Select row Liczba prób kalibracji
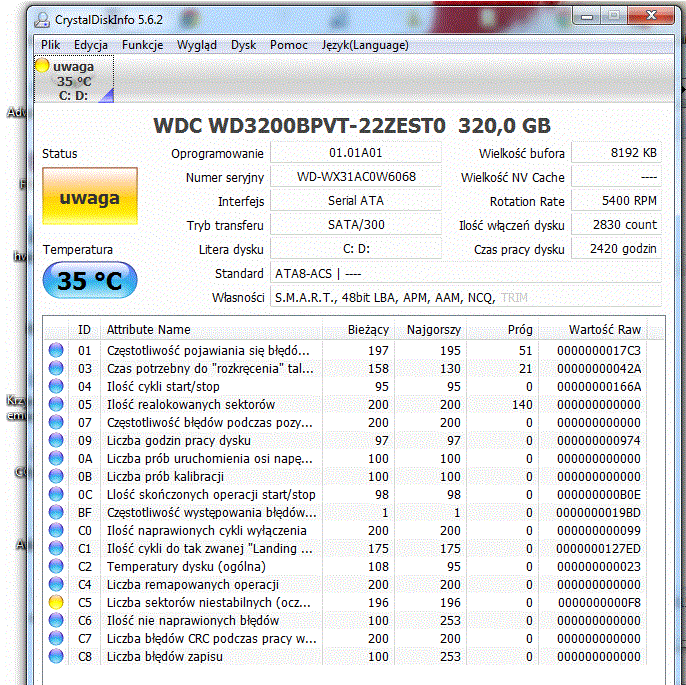This screenshot has height=685, width=686. pos(346,476)
